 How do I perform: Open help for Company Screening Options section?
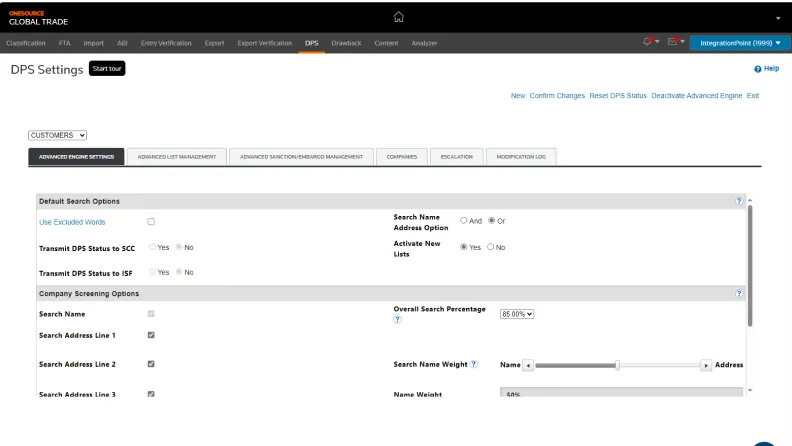(739, 293)
